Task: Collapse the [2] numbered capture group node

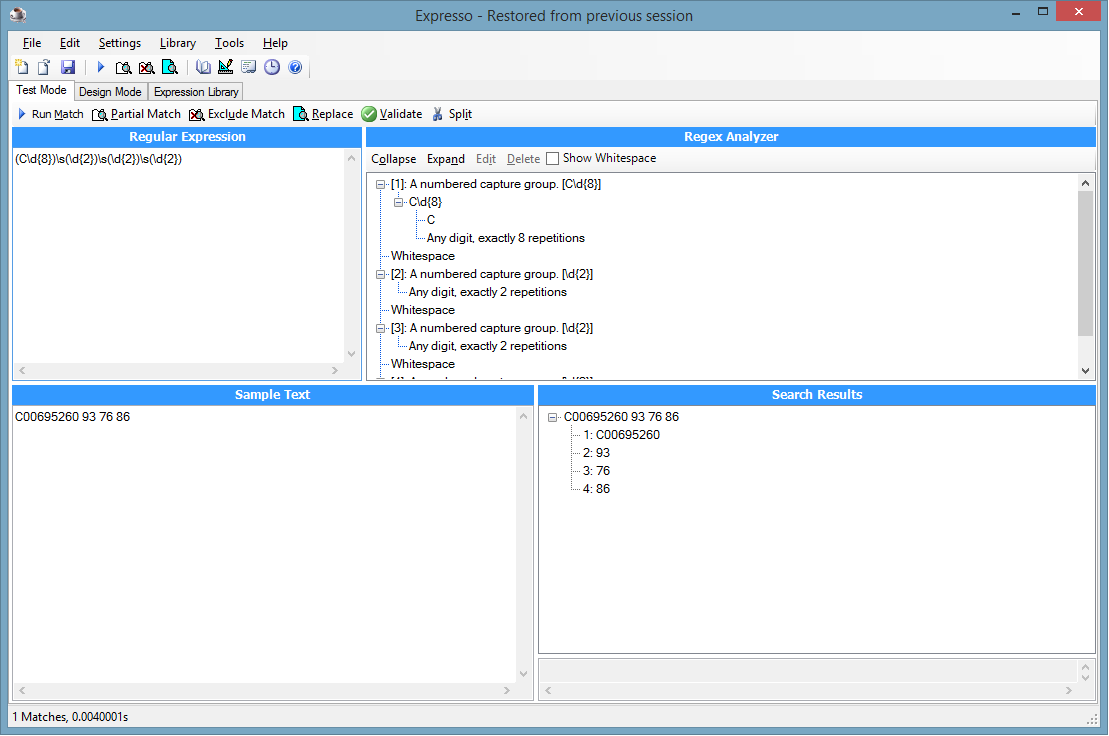Action: tap(381, 274)
